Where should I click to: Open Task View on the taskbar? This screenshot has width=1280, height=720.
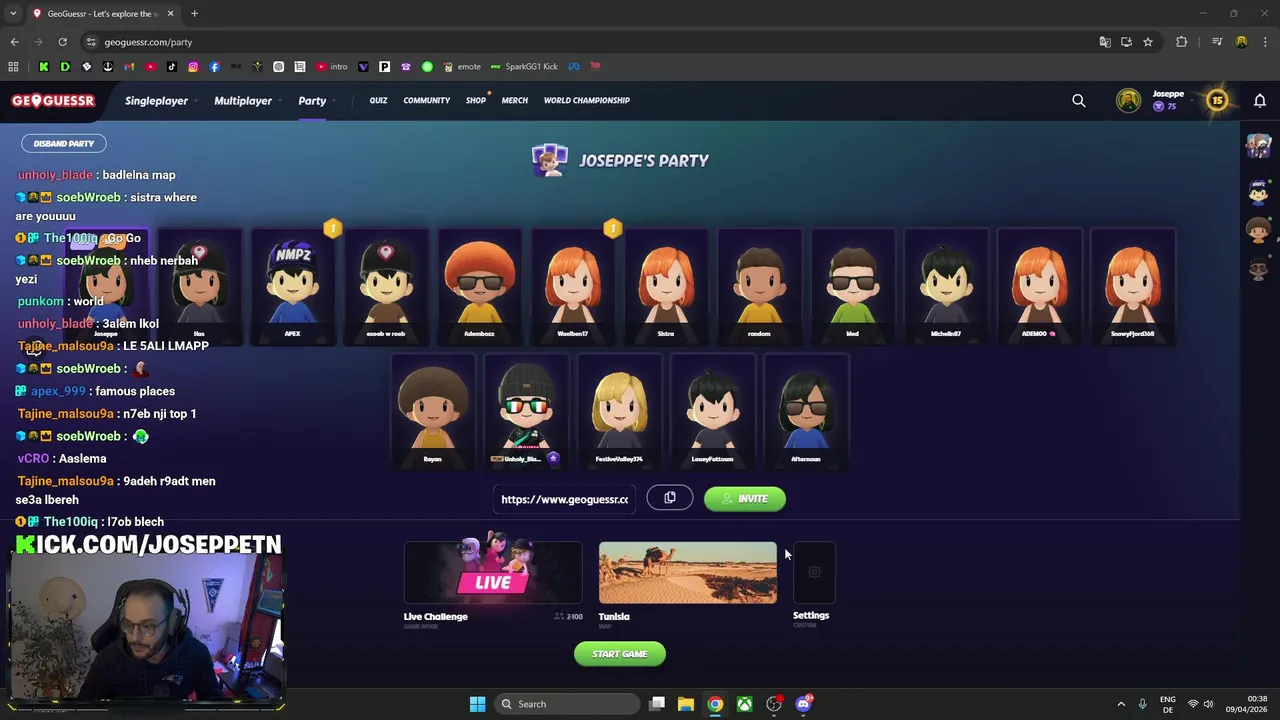pos(657,704)
